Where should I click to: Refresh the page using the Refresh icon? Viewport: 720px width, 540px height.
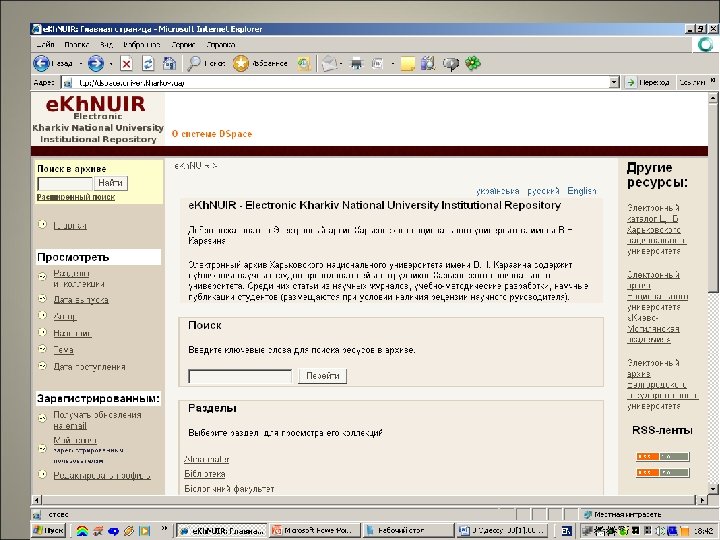click(x=148, y=63)
